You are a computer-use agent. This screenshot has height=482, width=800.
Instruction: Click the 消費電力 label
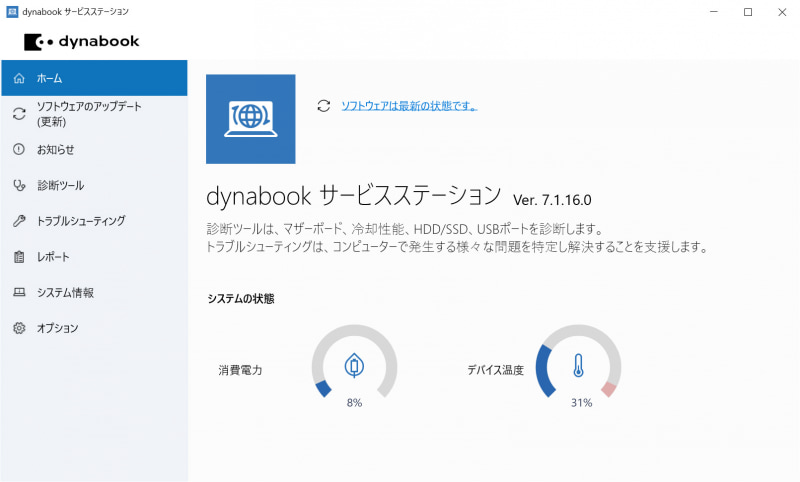point(240,370)
